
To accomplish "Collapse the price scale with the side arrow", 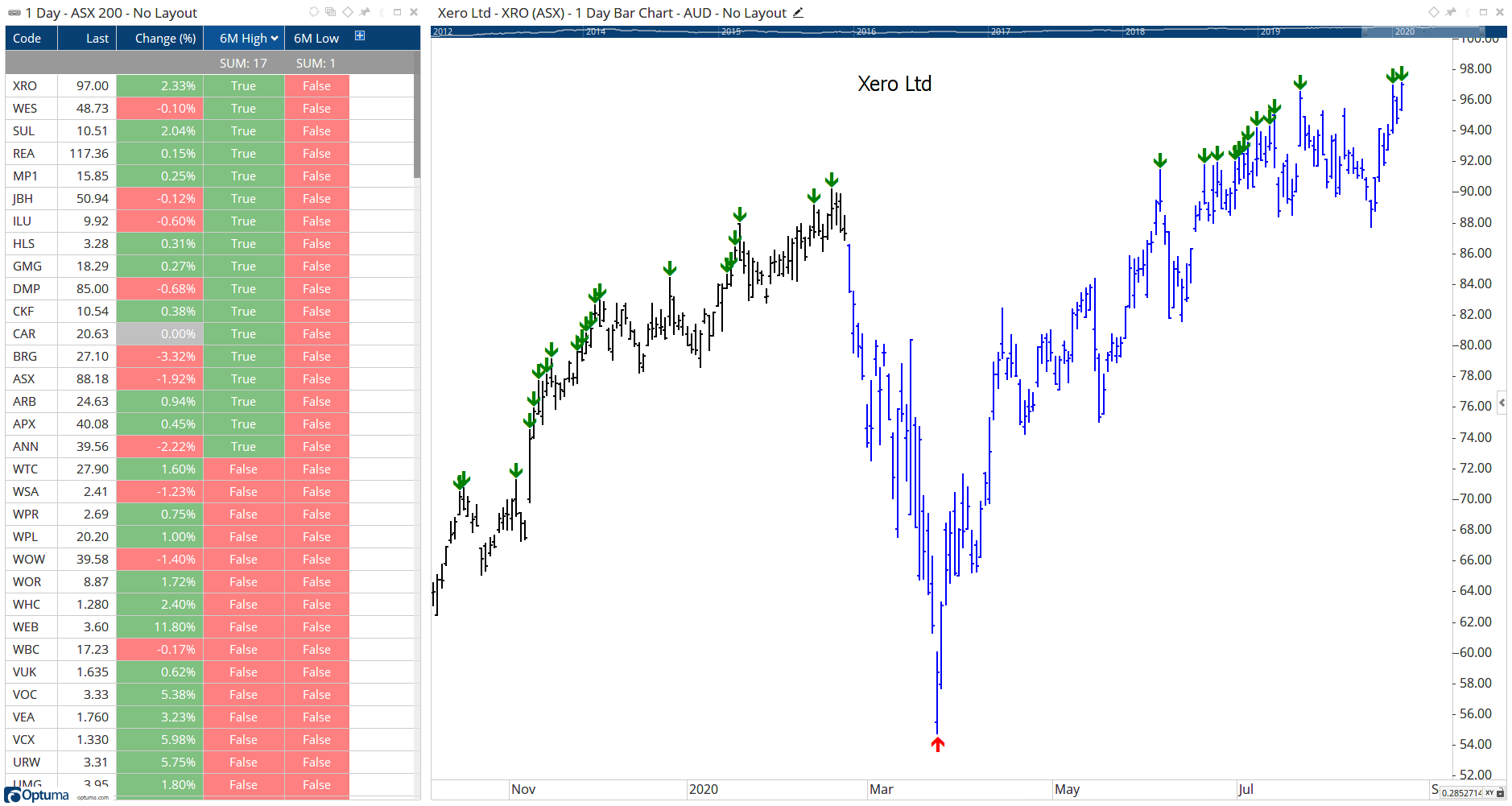I will point(1502,403).
